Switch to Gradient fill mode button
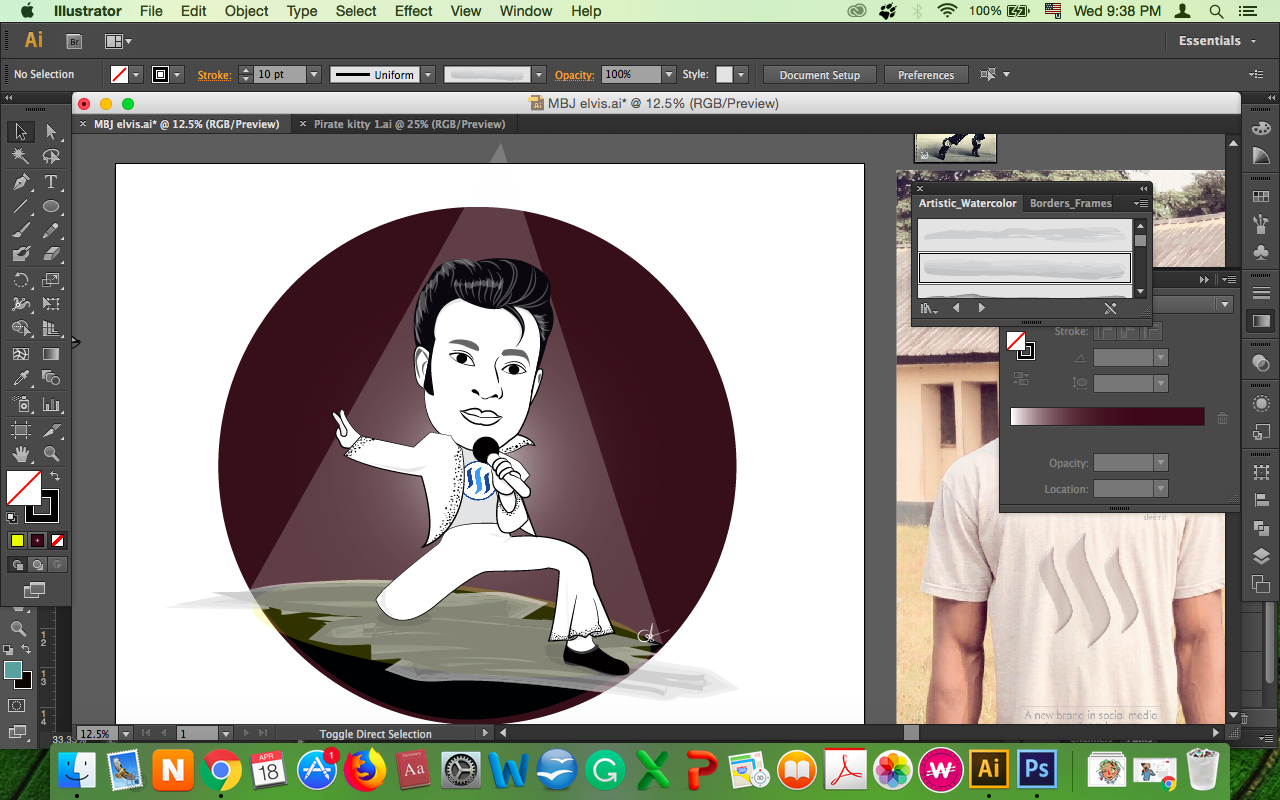Image resolution: width=1280 pixels, height=800 pixels. 37,540
